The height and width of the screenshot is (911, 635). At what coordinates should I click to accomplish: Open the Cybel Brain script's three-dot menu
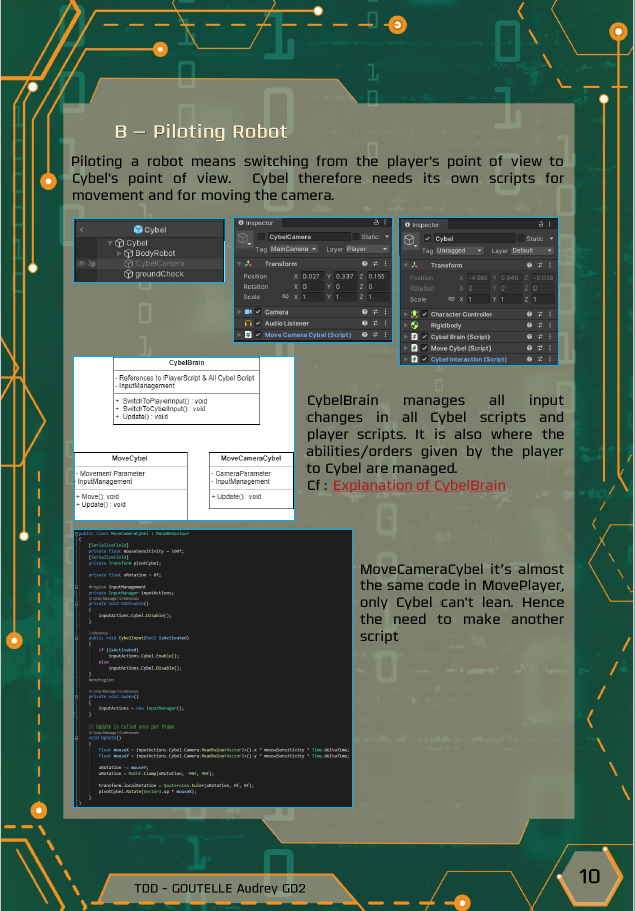point(550,337)
